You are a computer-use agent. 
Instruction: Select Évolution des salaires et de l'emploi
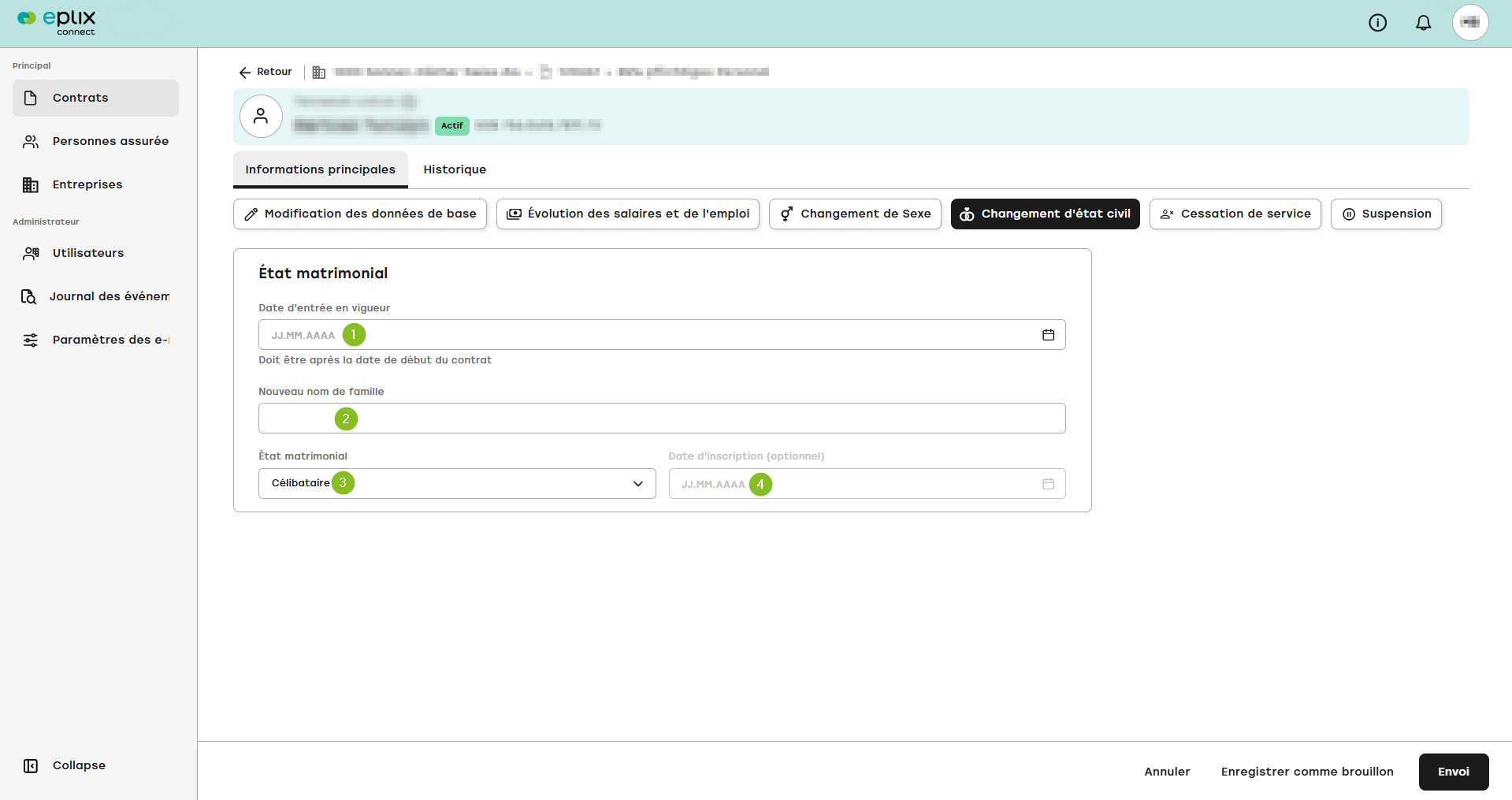click(628, 214)
